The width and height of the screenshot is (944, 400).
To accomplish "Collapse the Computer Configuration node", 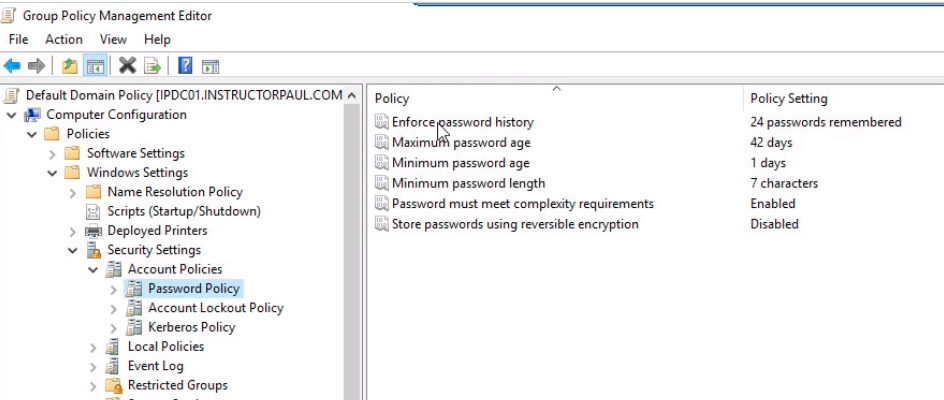I will pyautogui.click(x=12, y=115).
